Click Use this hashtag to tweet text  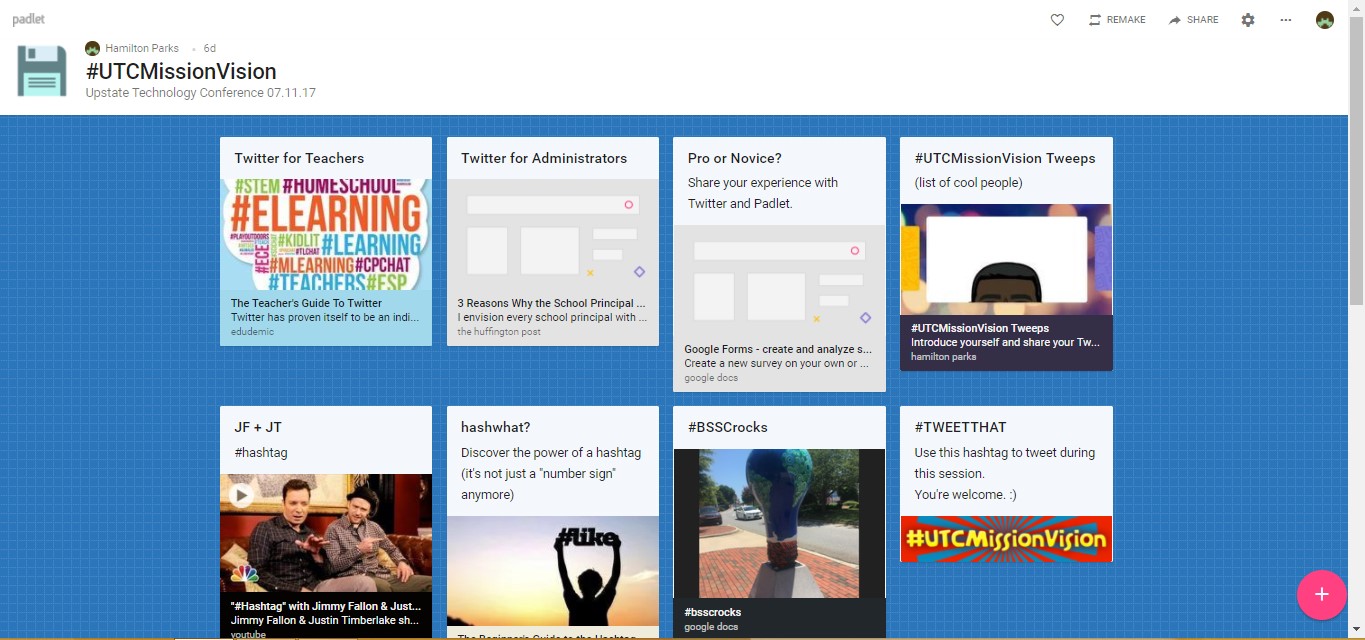point(1004,463)
